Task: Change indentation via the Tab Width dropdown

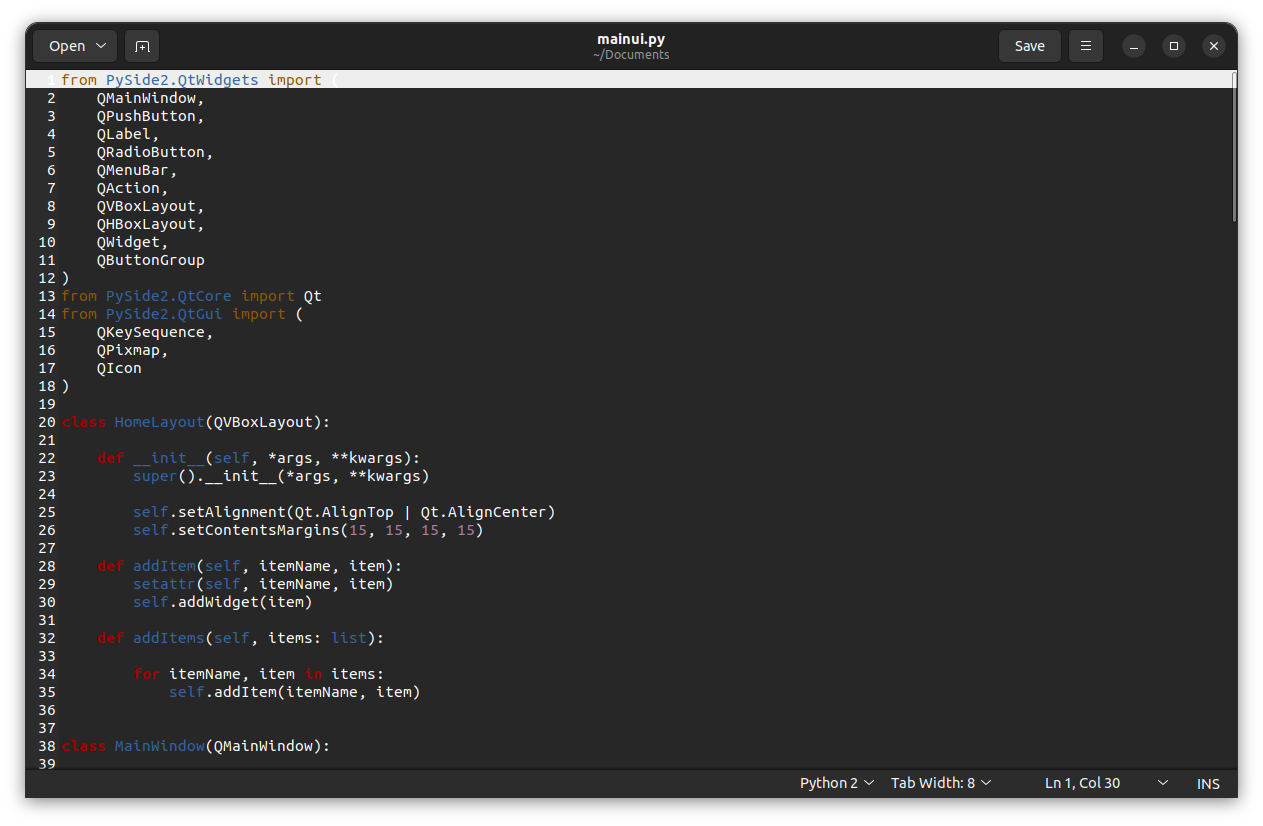Action: coord(940,783)
